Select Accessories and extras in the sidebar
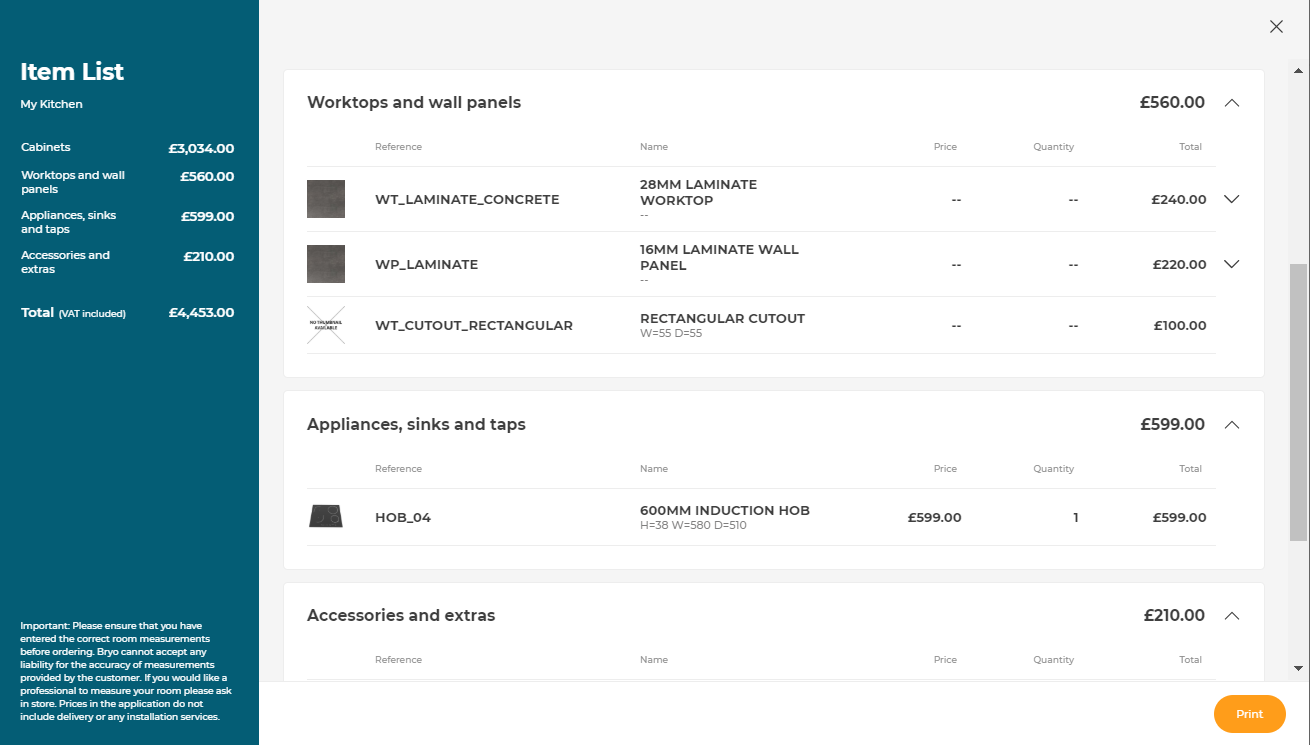 pos(65,262)
